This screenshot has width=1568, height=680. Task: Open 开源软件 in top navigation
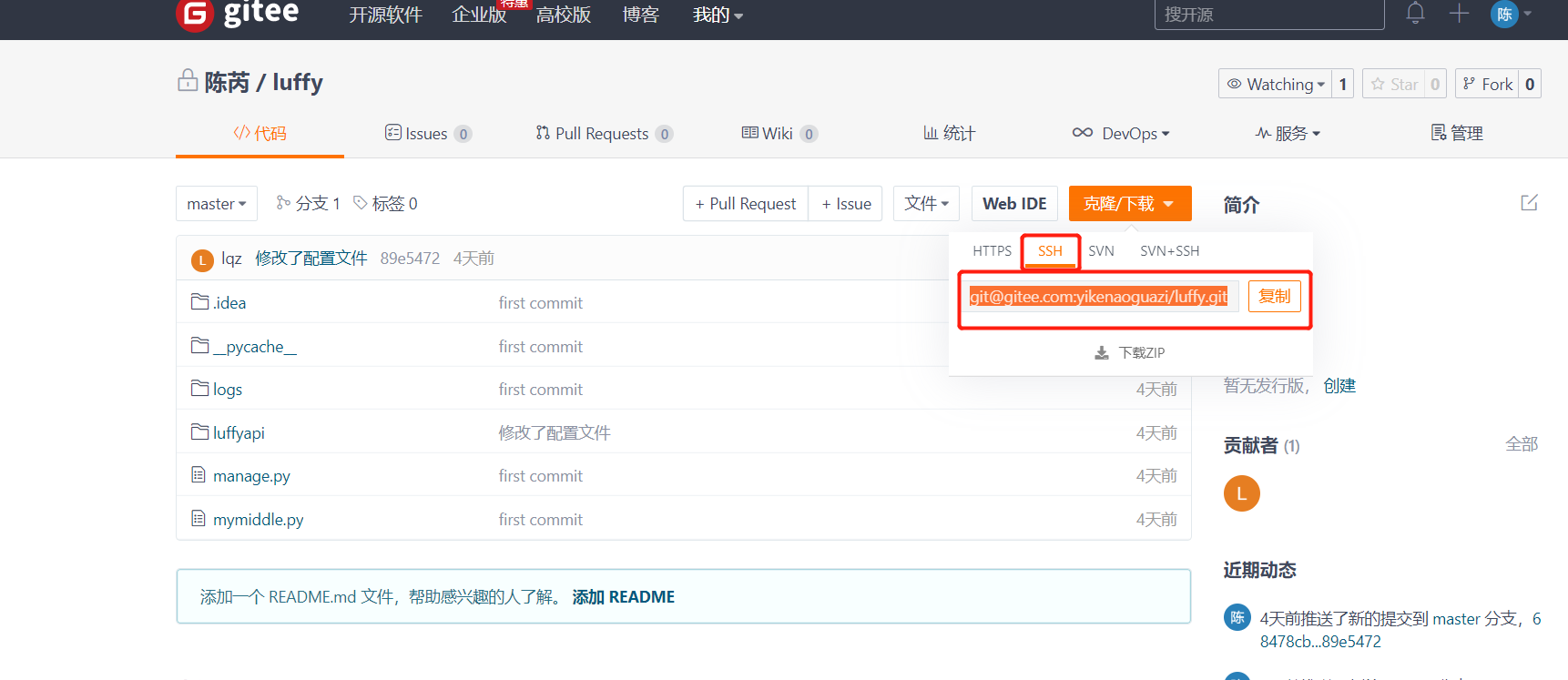click(x=385, y=15)
